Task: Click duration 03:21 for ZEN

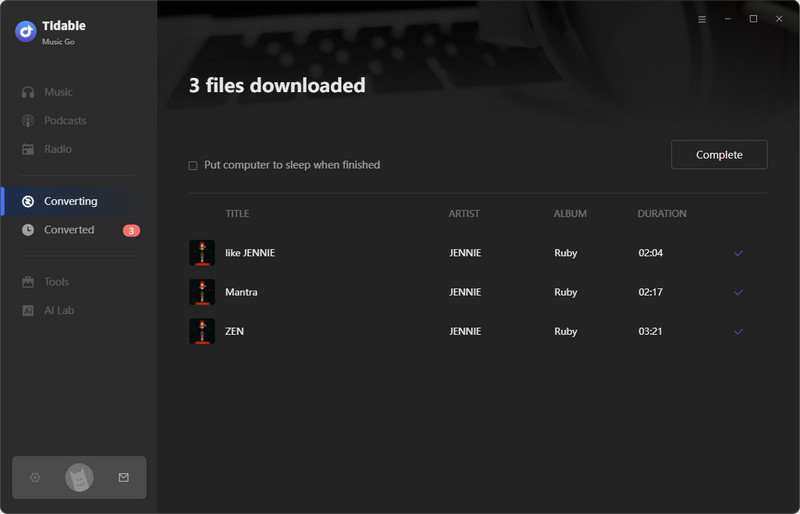Action: [x=650, y=331]
